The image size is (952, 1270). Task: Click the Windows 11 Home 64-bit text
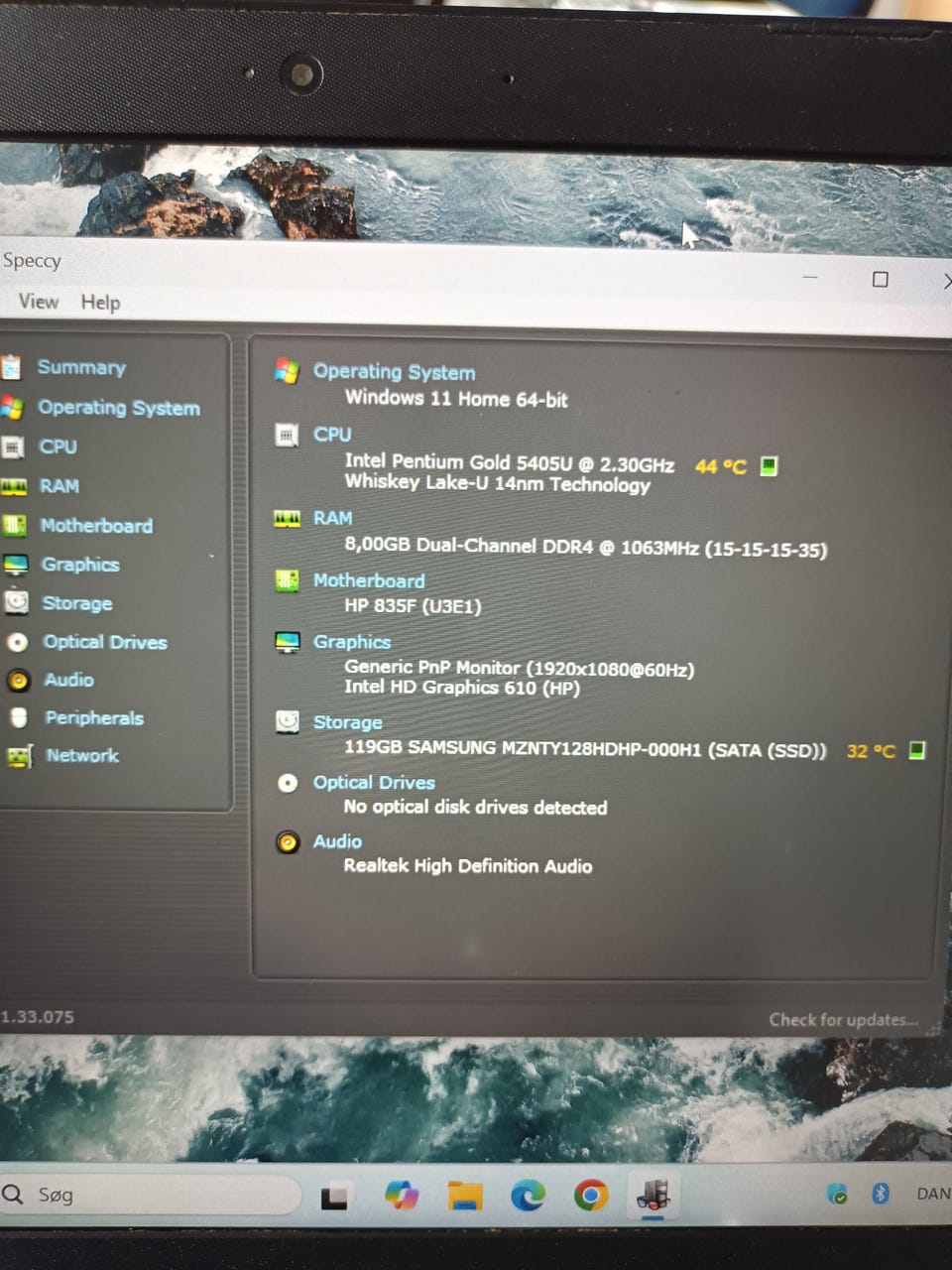456,399
